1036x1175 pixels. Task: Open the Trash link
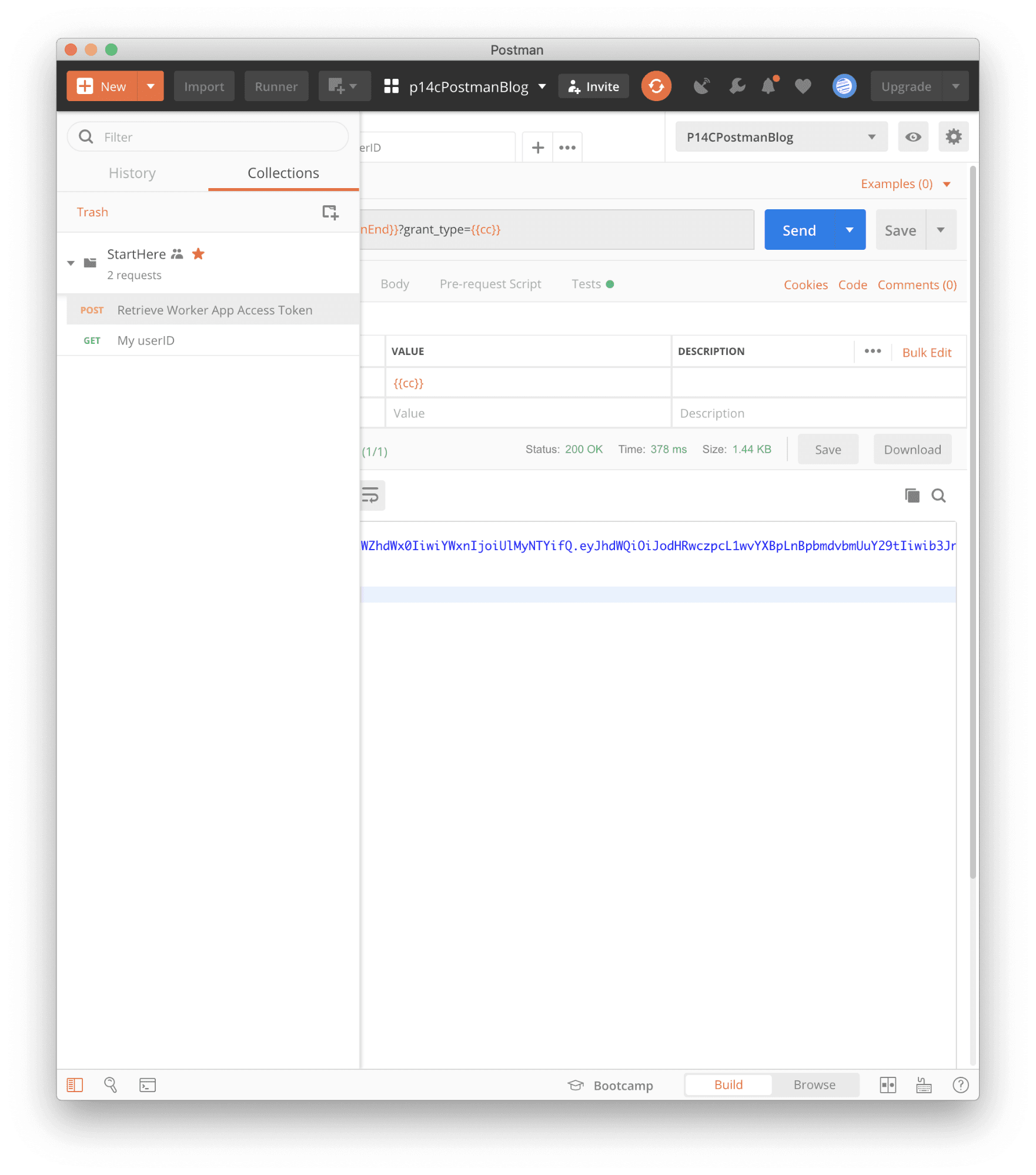click(92, 212)
